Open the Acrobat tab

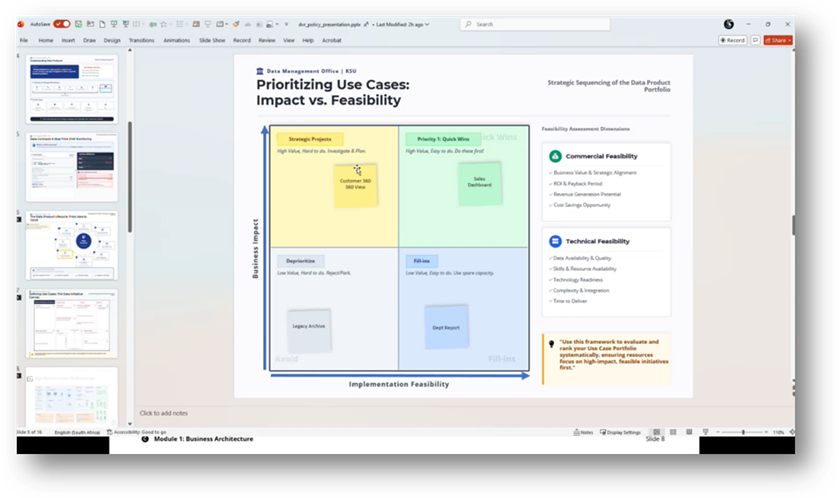coord(332,40)
